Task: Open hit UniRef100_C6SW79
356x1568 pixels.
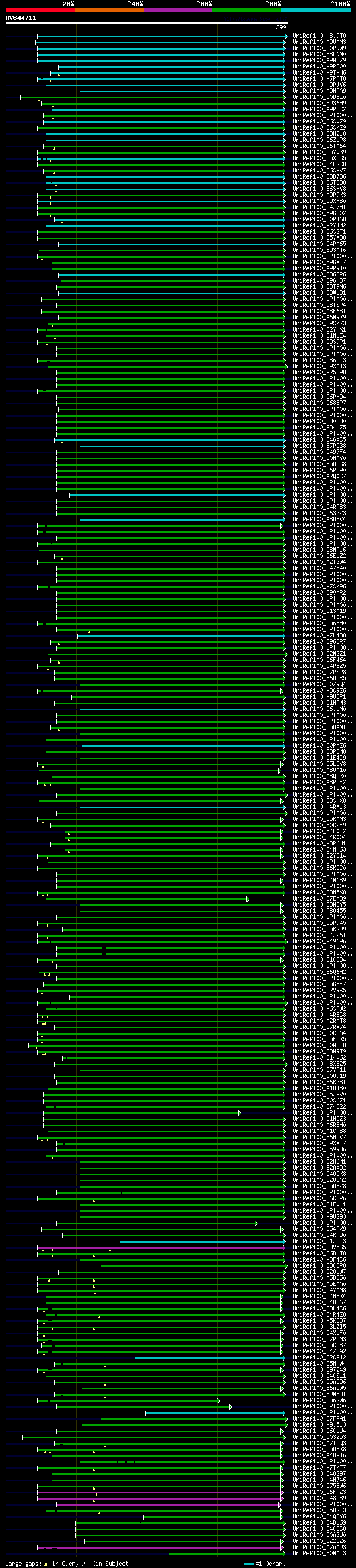Action: pyautogui.click(x=319, y=122)
